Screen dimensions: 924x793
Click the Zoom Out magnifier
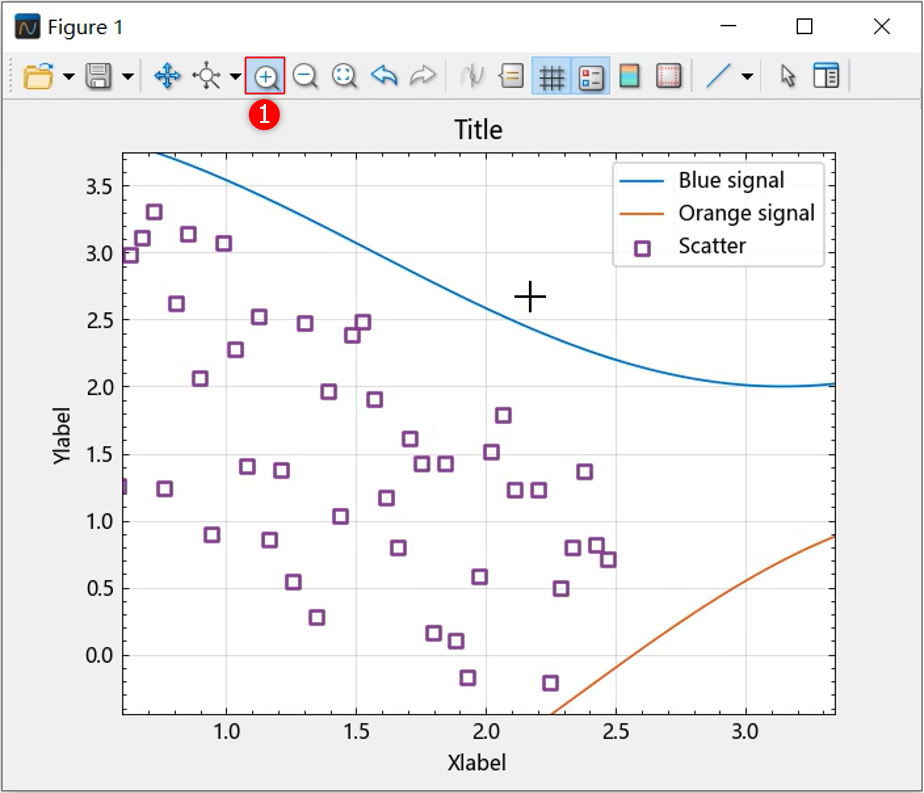coord(305,77)
